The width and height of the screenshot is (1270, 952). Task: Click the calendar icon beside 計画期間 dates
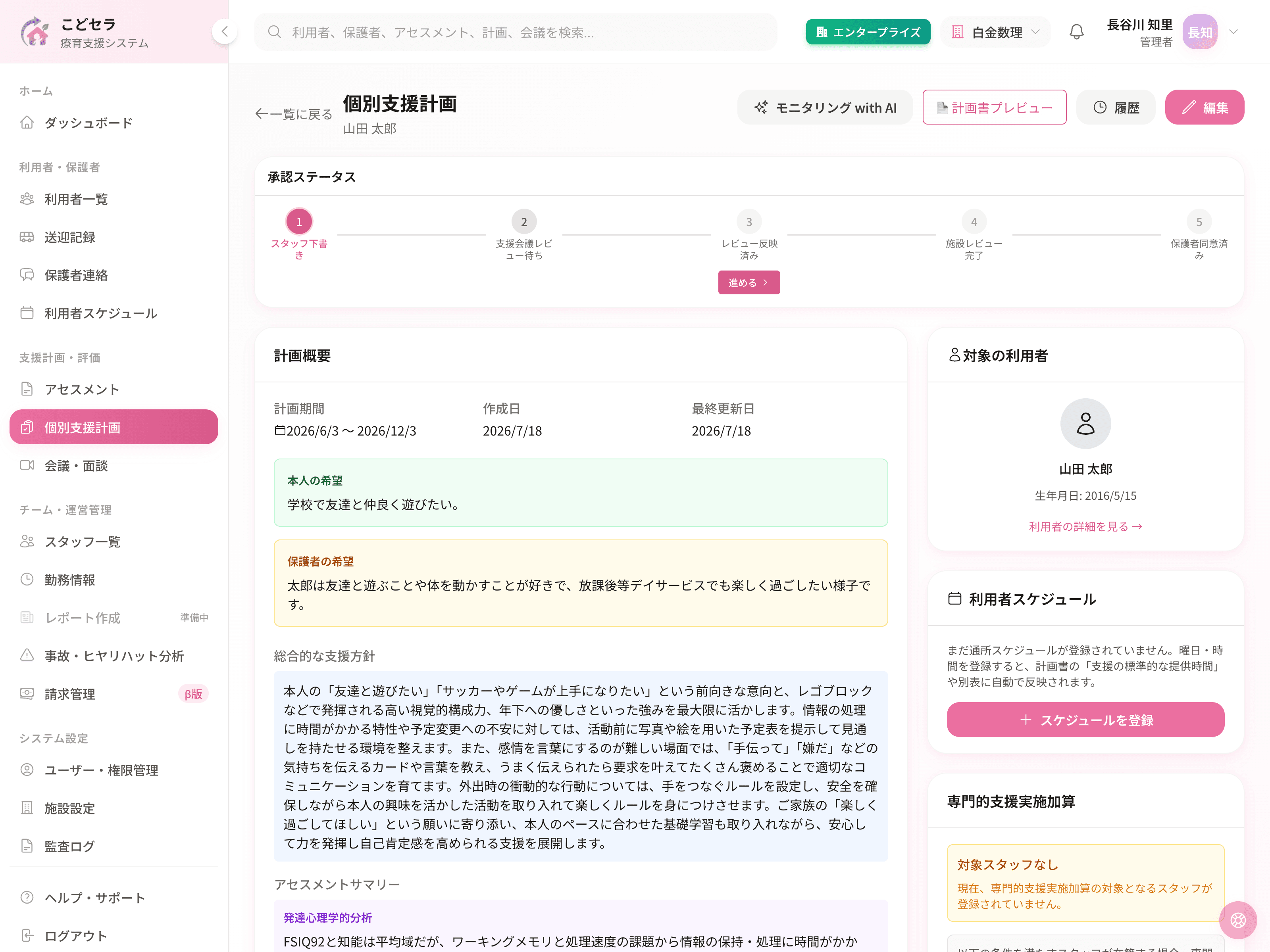280,430
